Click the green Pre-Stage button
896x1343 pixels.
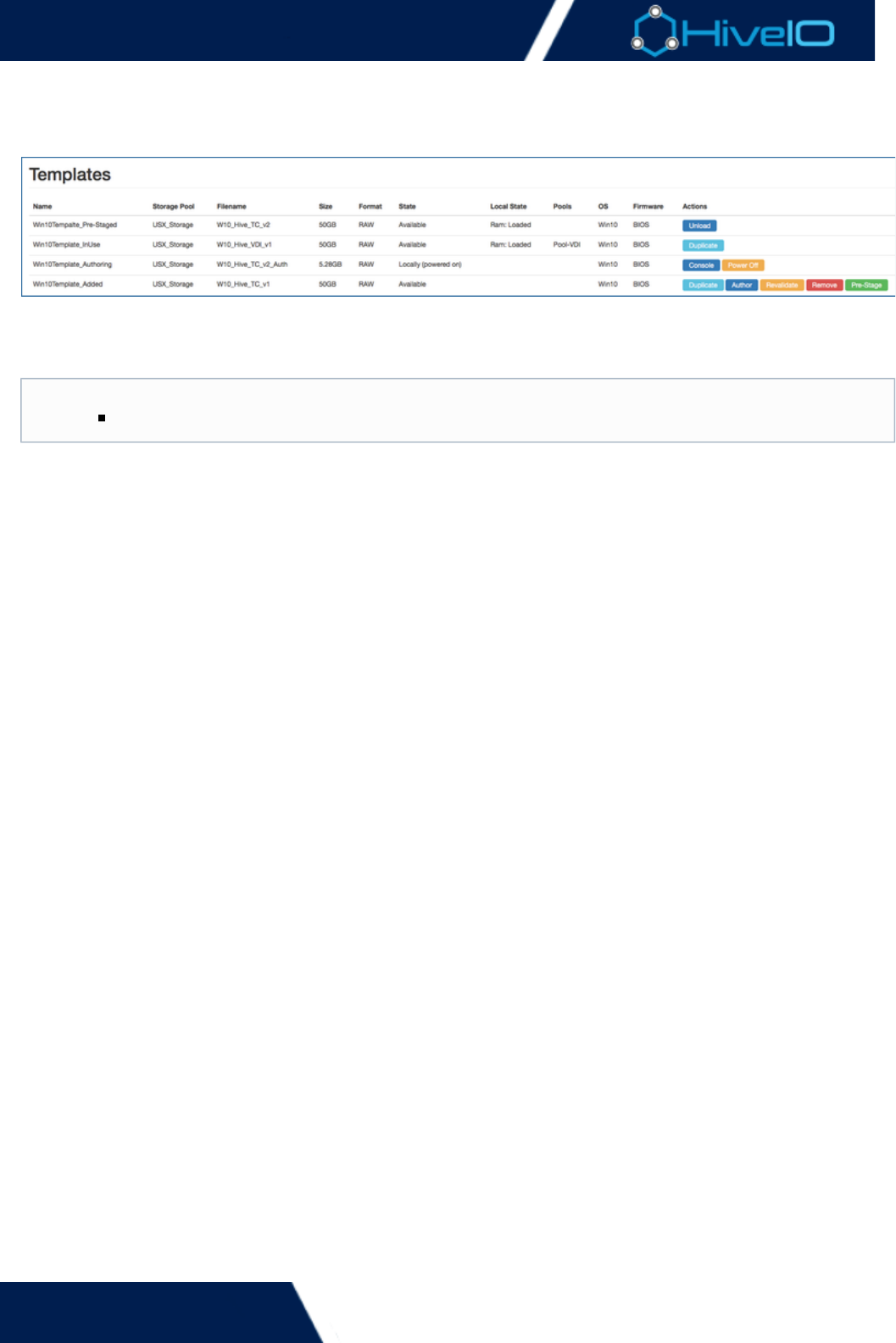point(866,285)
